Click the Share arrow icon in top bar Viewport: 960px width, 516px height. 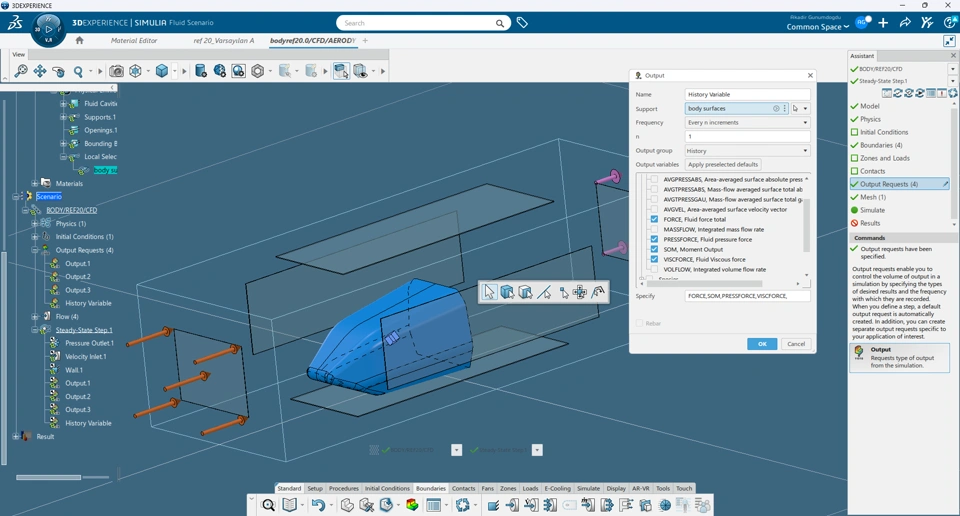[x=905, y=23]
